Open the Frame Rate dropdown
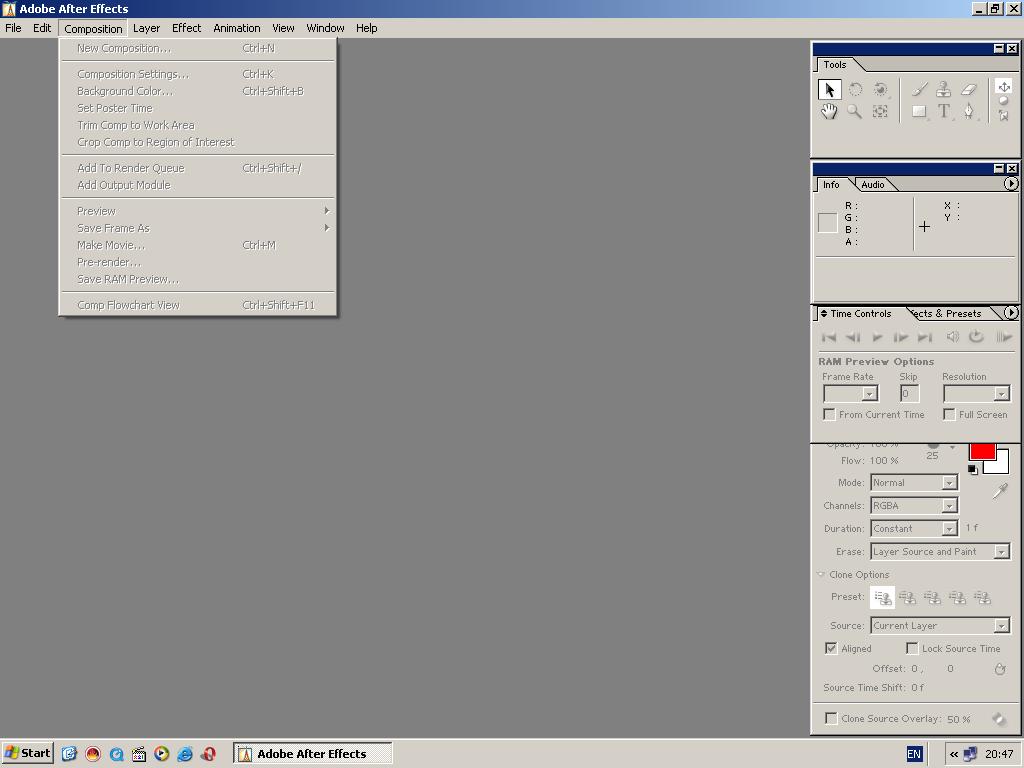 pyautogui.click(x=851, y=394)
